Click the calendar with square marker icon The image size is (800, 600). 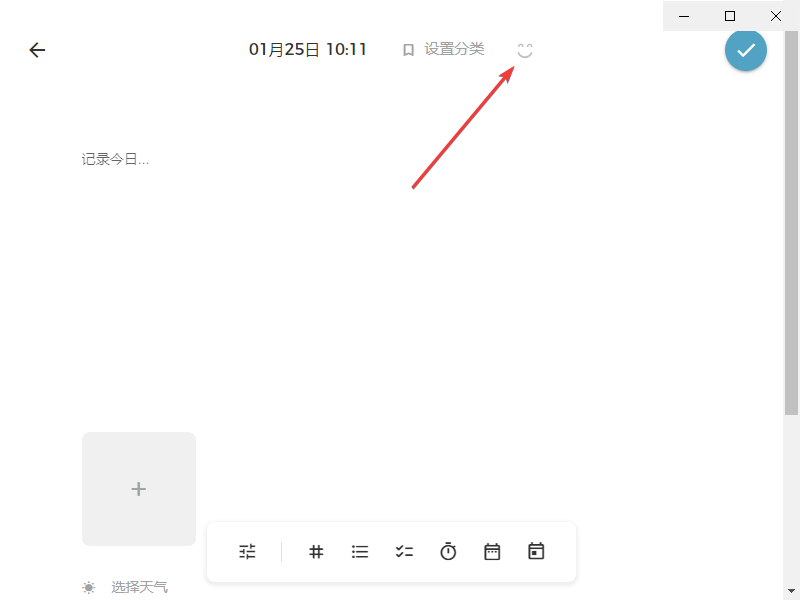(536, 552)
